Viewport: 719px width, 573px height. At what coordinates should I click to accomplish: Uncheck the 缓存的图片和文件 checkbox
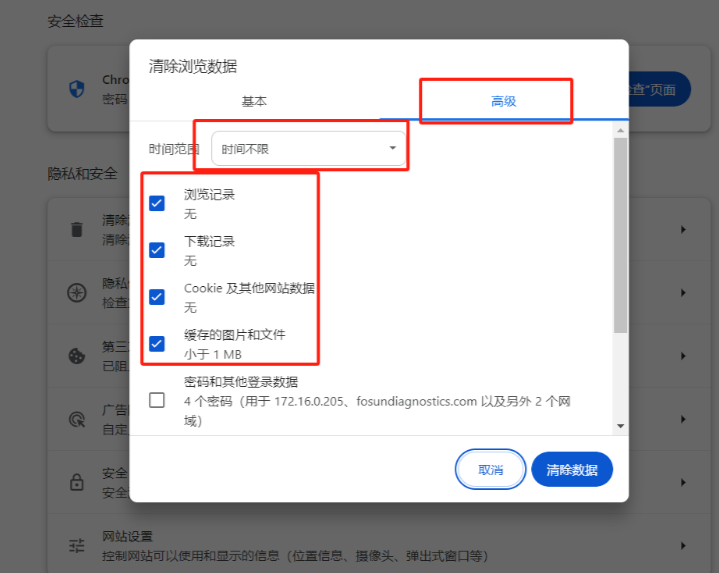pyautogui.click(x=157, y=343)
